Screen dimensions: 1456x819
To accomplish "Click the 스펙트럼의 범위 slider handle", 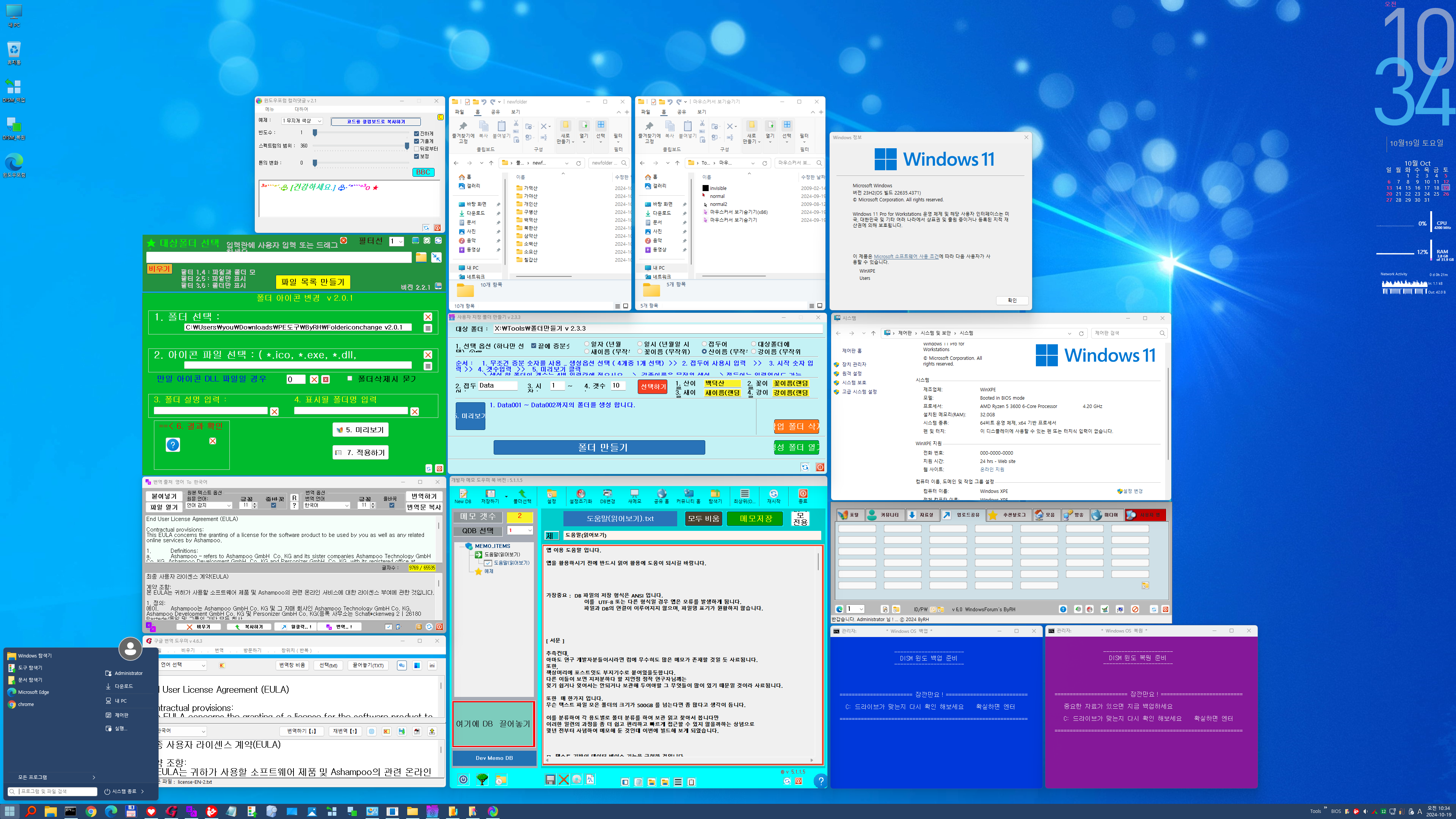I will click(x=407, y=146).
